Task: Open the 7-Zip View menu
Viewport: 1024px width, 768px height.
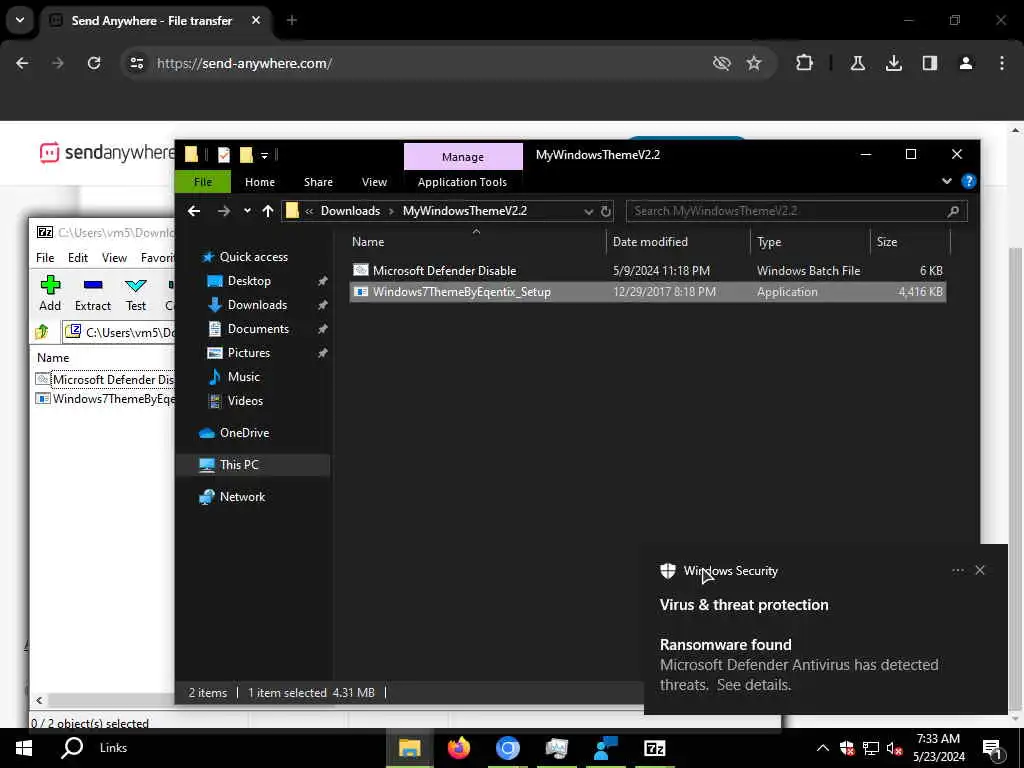Action: (x=114, y=258)
